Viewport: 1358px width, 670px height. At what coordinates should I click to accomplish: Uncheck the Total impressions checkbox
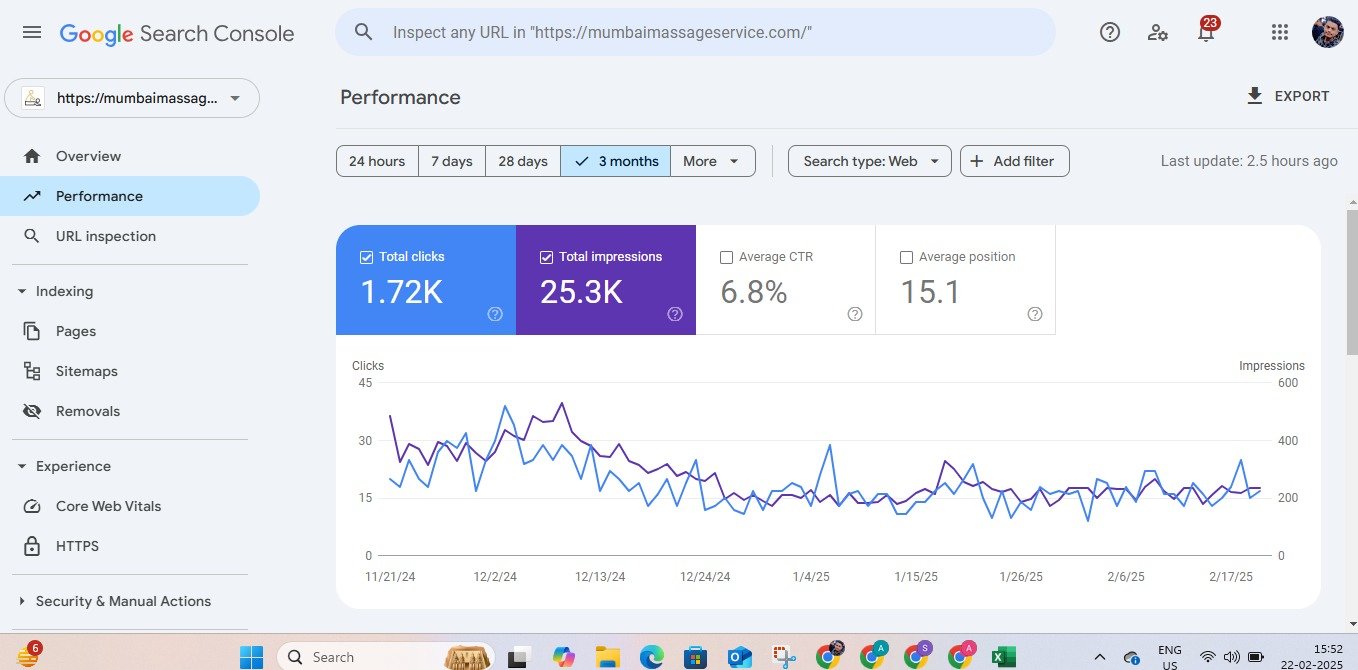click(x=546, y=257)
